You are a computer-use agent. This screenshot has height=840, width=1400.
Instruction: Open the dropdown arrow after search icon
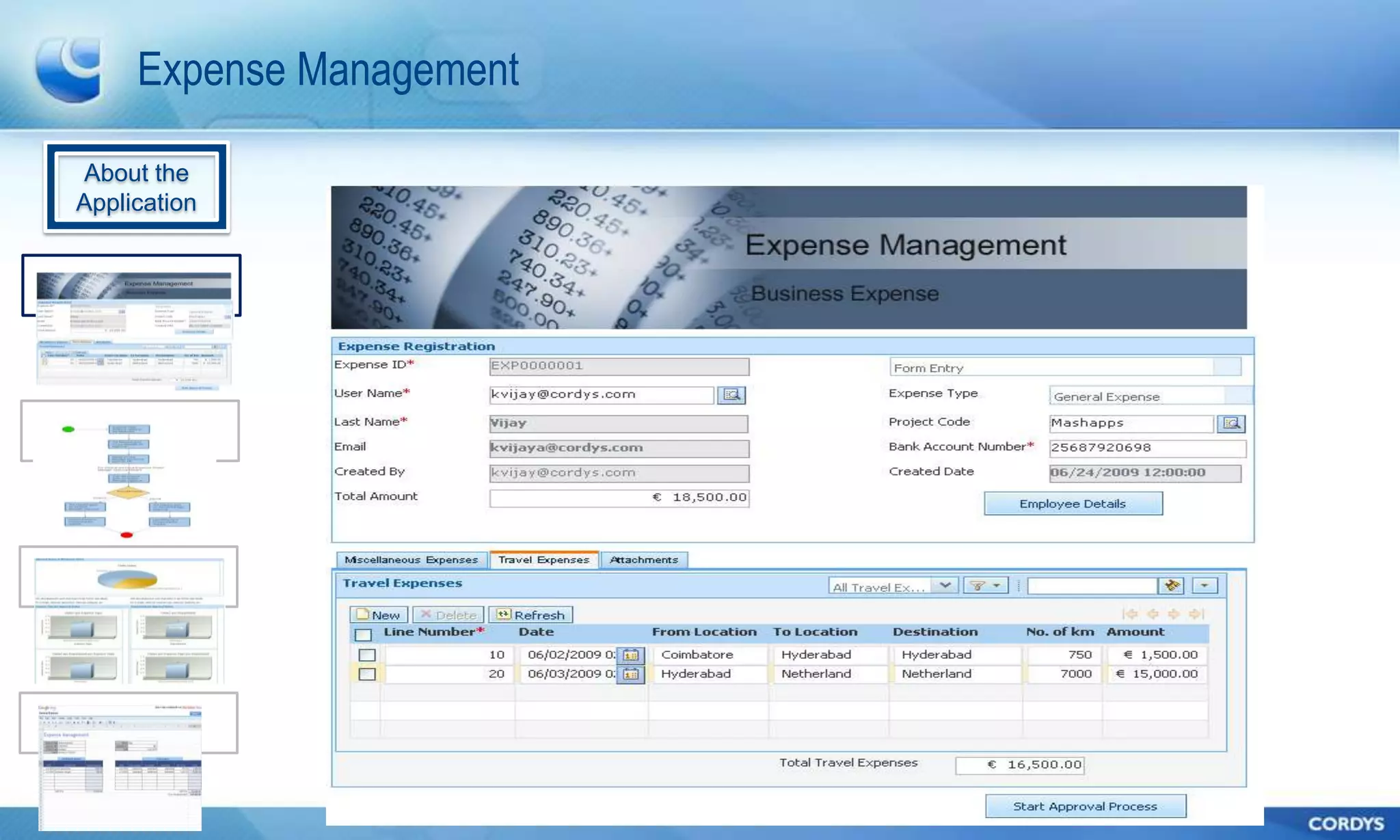(x=1204, y=586)
